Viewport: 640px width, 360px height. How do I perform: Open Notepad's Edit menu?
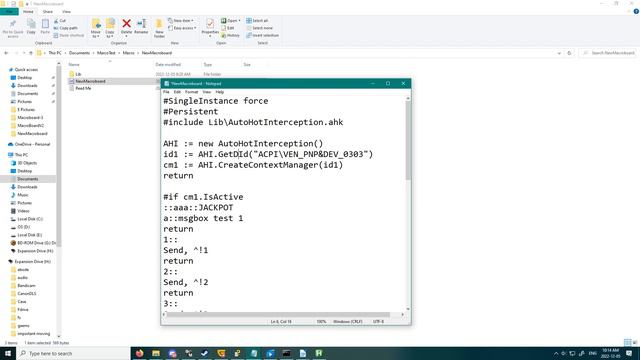(177, 92)
